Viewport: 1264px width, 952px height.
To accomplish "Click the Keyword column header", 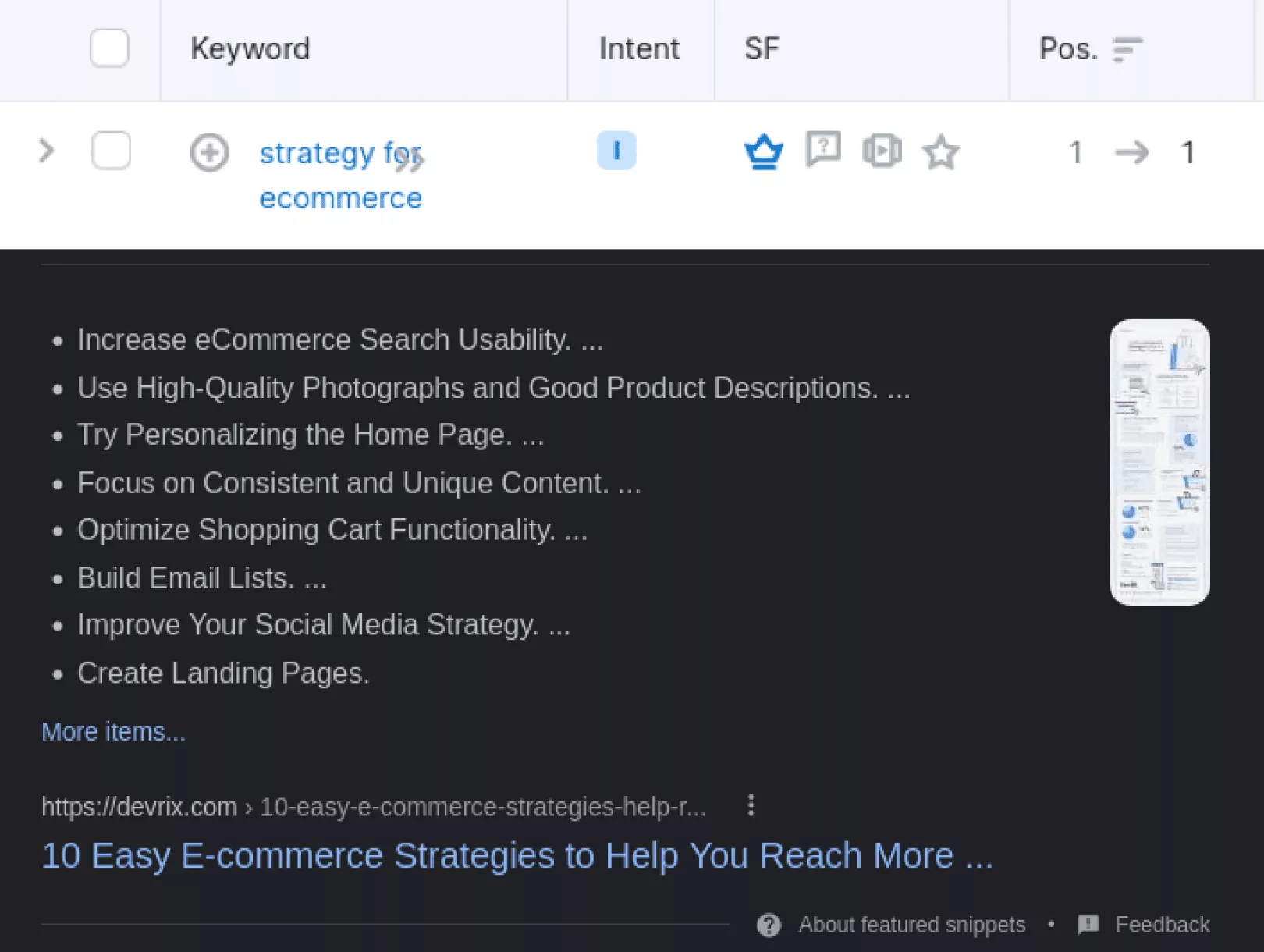I will coord(250,49).
